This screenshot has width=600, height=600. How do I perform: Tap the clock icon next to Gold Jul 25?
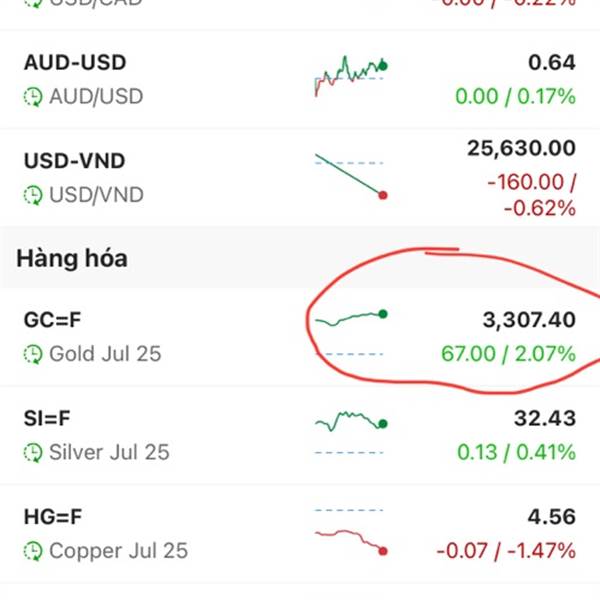coord(33,354)
